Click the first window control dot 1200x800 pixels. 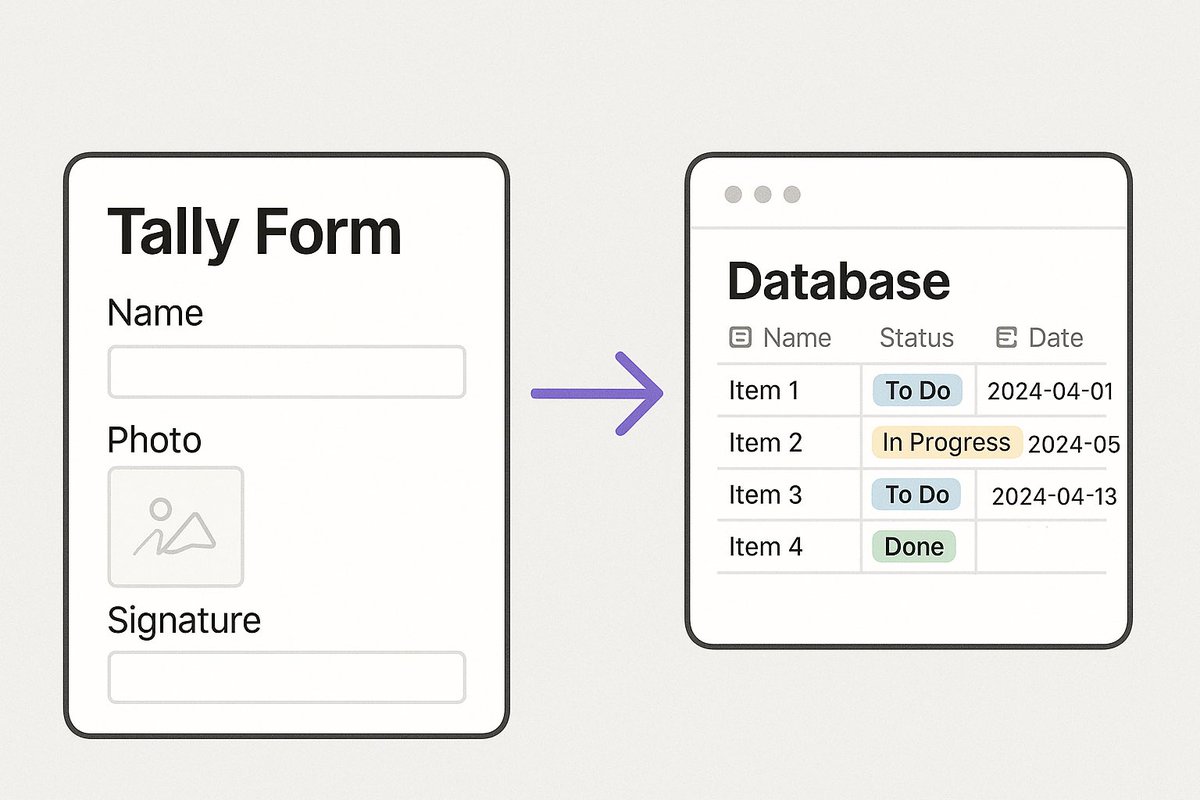pos(733,194)
